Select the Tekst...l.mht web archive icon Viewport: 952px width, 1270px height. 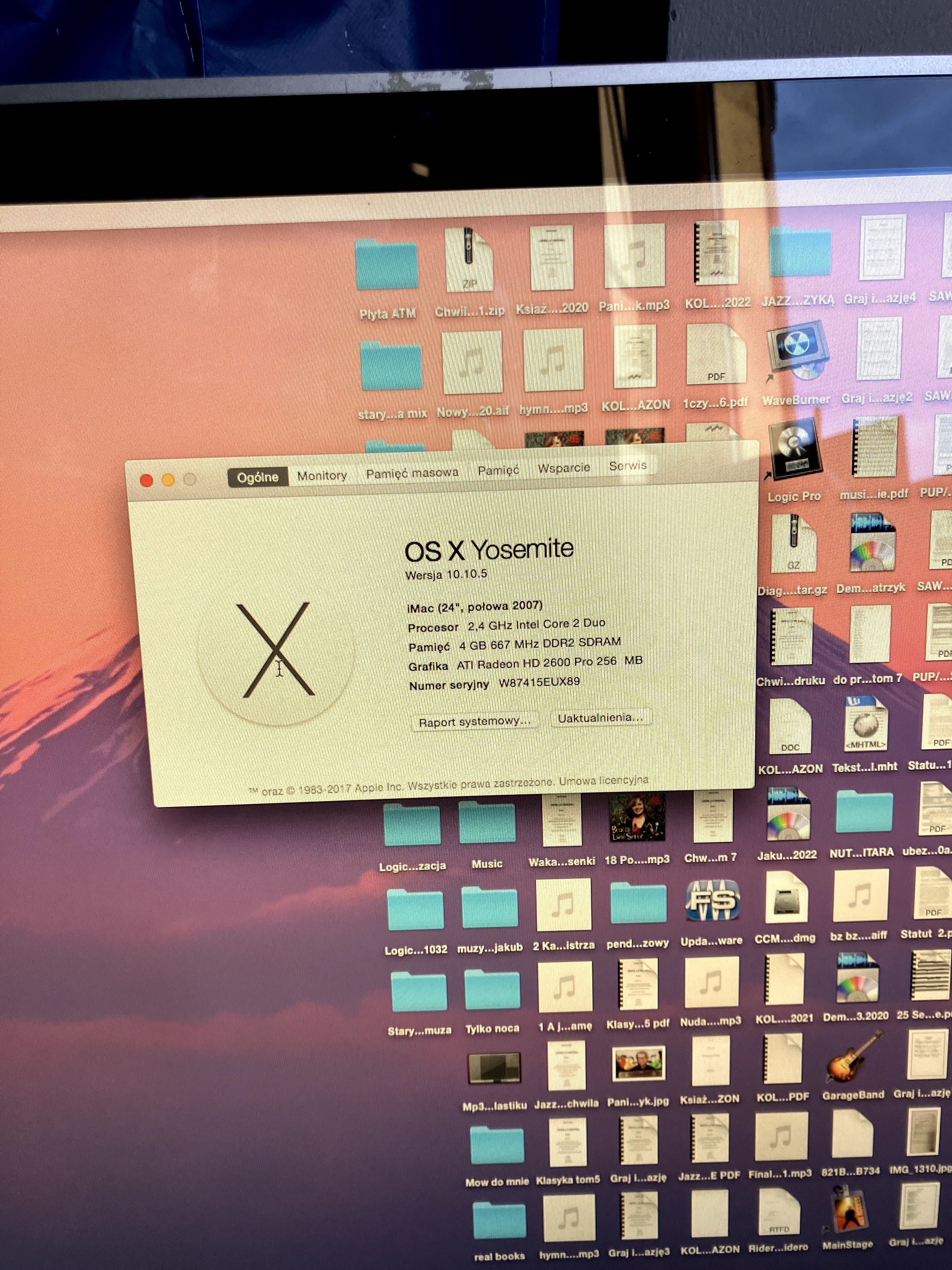[x=865, y=724]
